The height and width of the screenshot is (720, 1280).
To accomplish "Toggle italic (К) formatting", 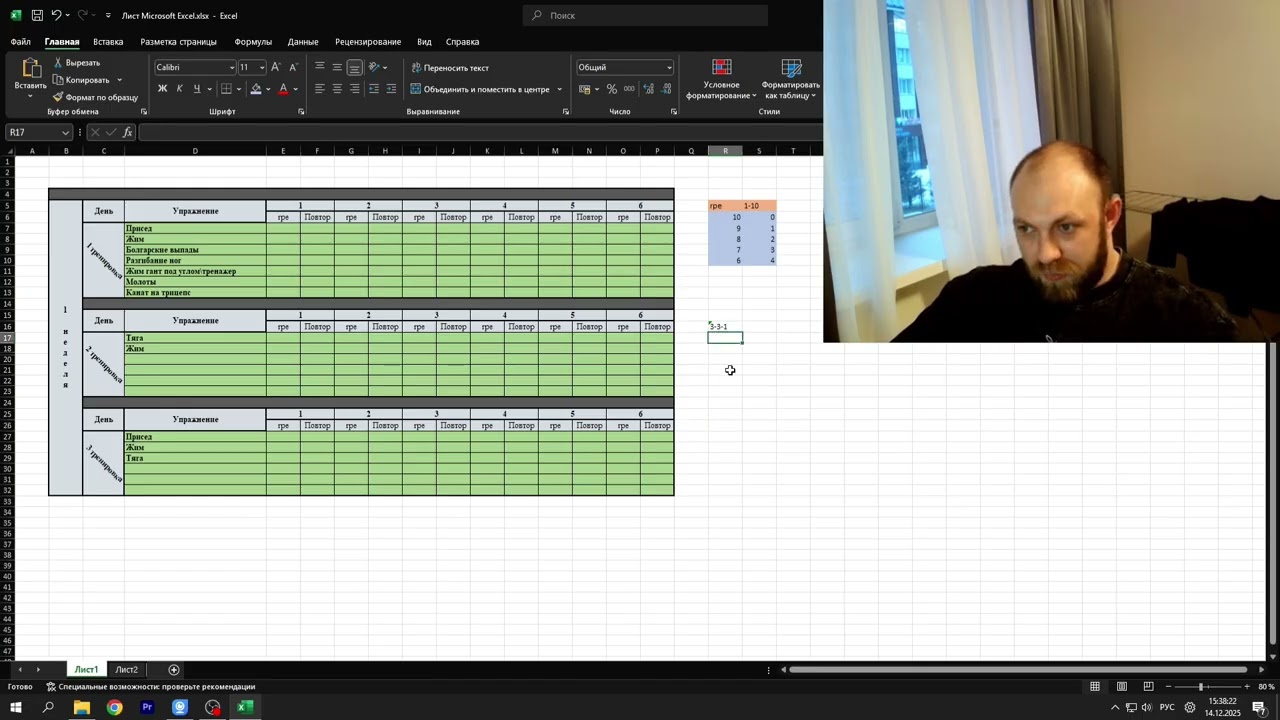I will coord(179,89).
